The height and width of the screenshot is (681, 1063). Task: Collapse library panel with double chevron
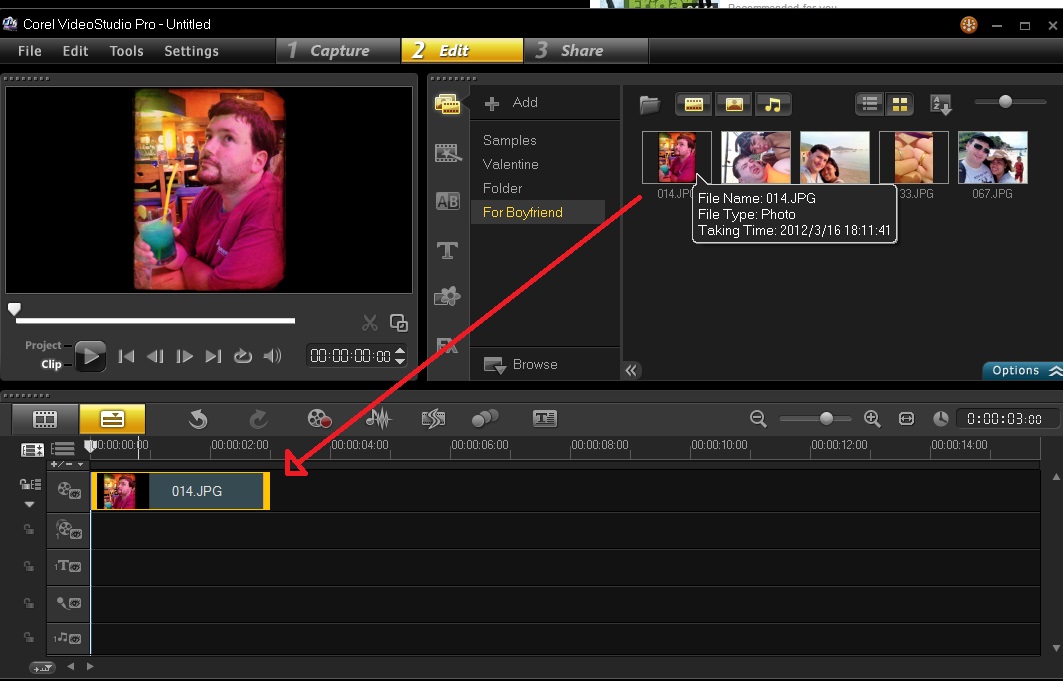pyautogui.click(x=631, y=370)
